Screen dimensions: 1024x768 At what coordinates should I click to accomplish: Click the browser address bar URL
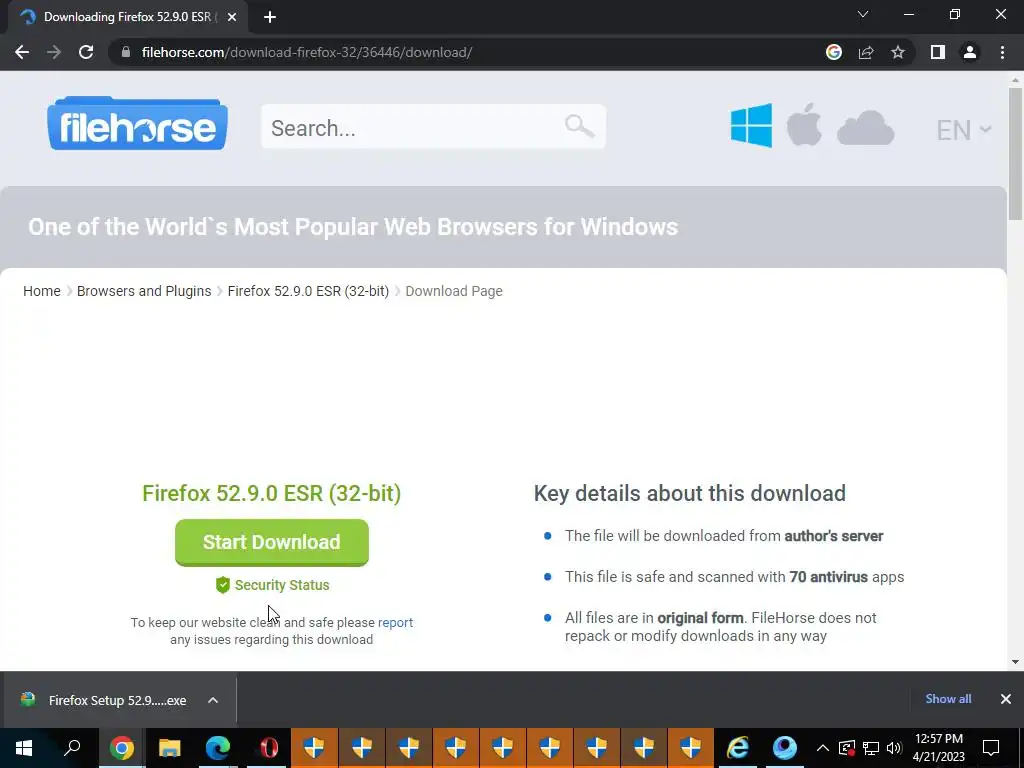(307, 52)
